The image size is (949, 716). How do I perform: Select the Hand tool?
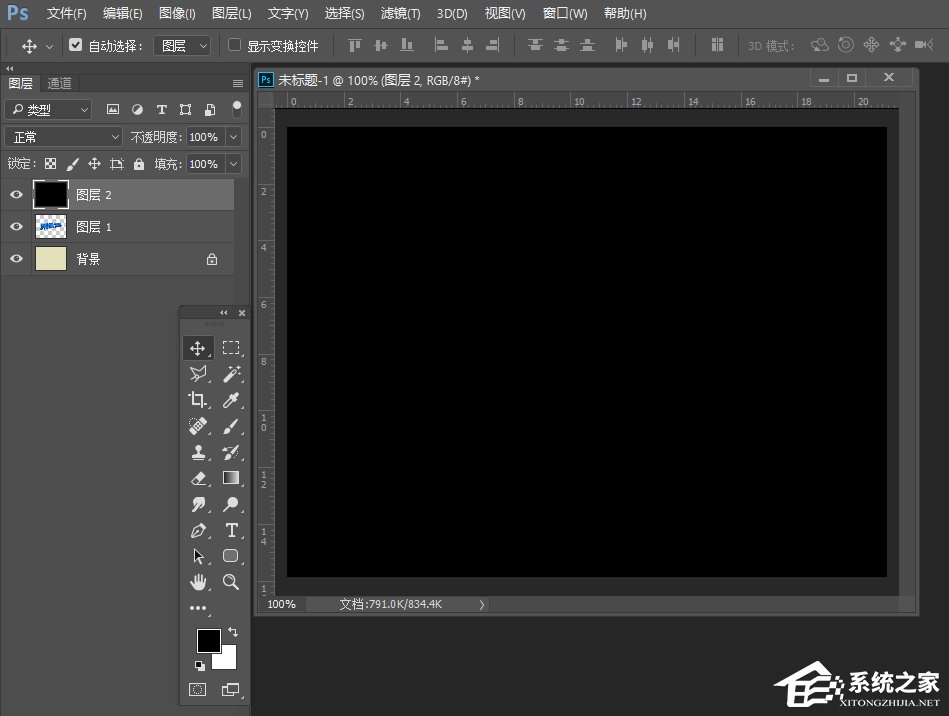point(198,582)
